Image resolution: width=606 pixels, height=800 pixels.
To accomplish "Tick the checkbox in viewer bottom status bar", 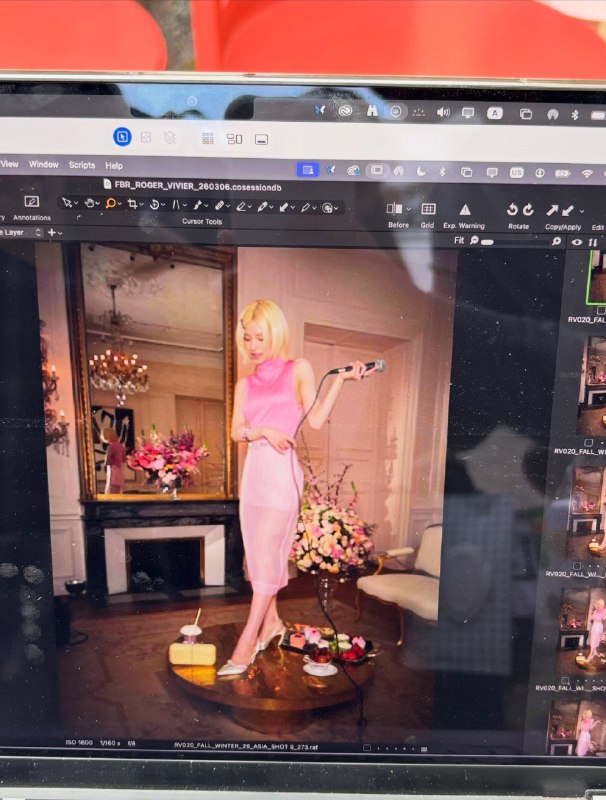I will coord(366,747).
